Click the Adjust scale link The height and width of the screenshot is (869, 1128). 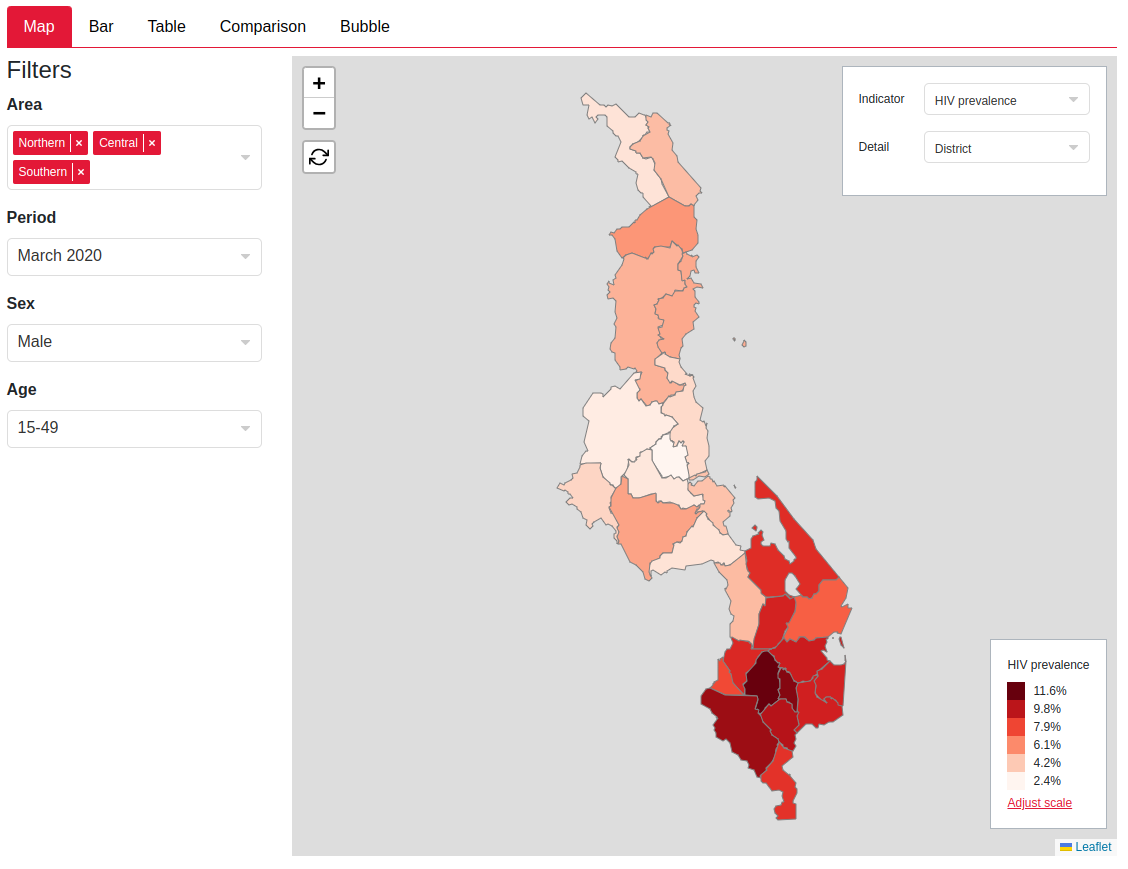pyautogui.click(x=1040, y=803)
